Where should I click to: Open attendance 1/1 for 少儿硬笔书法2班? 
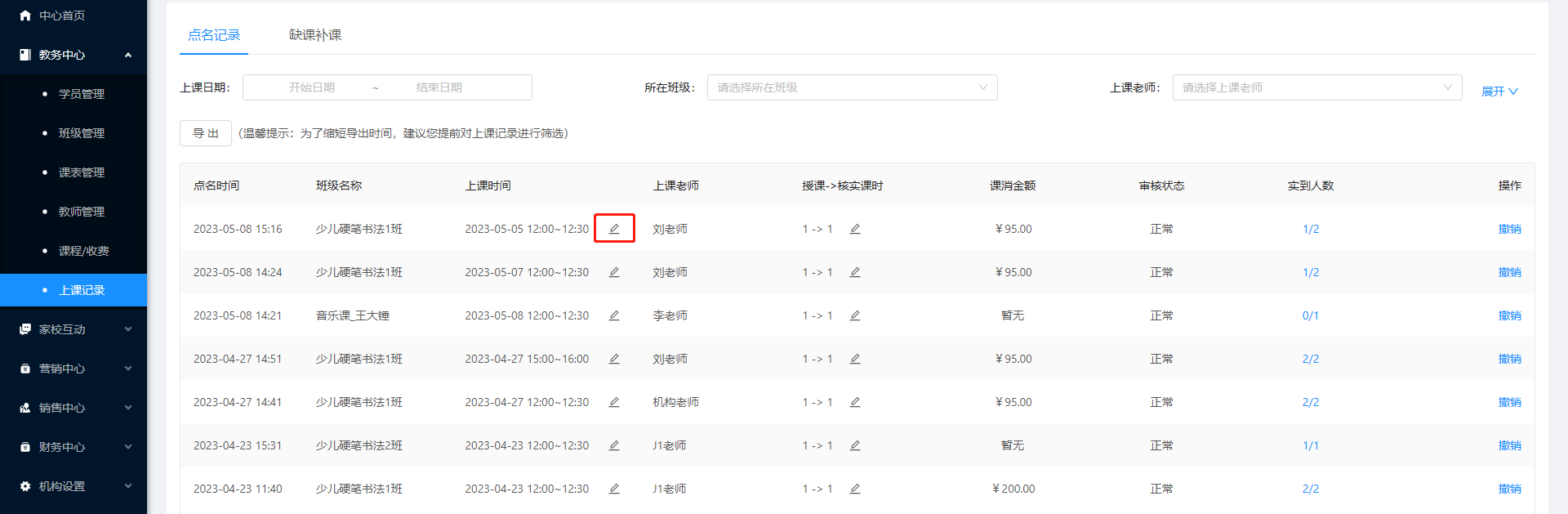1311,445
